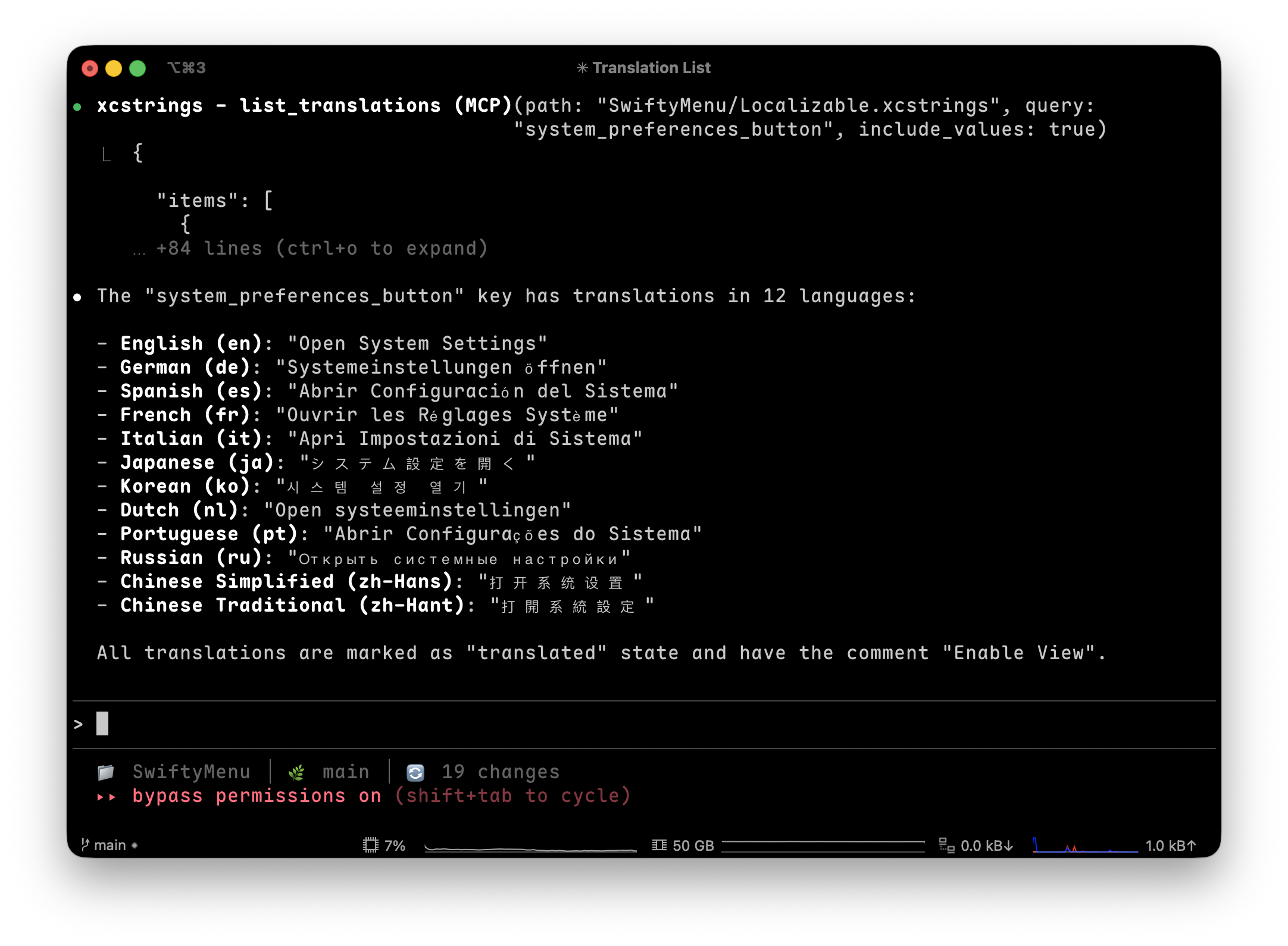This screenshot has height=946, width=1288.
Task: Click the CPU chip icon showing 7%
Action: click(x=371, y=845)
